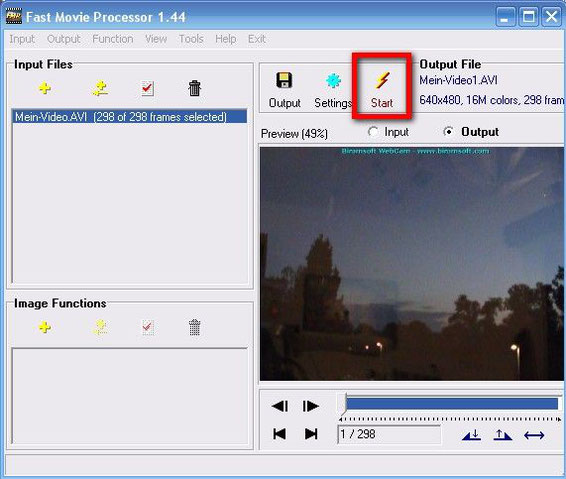Open the Tools menu
Viewport: 566px width, 479px height.
pos(191,39)
